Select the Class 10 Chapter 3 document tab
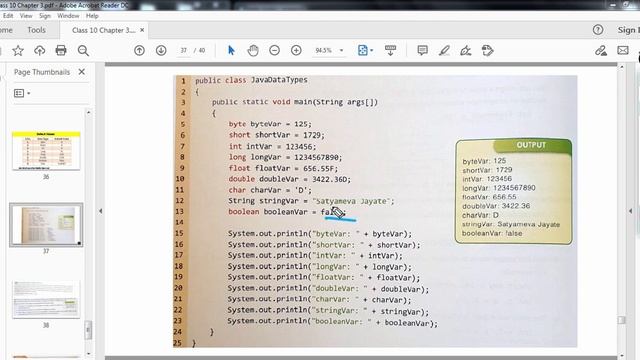This screenshot has height=360, width=640. [103, 30]
